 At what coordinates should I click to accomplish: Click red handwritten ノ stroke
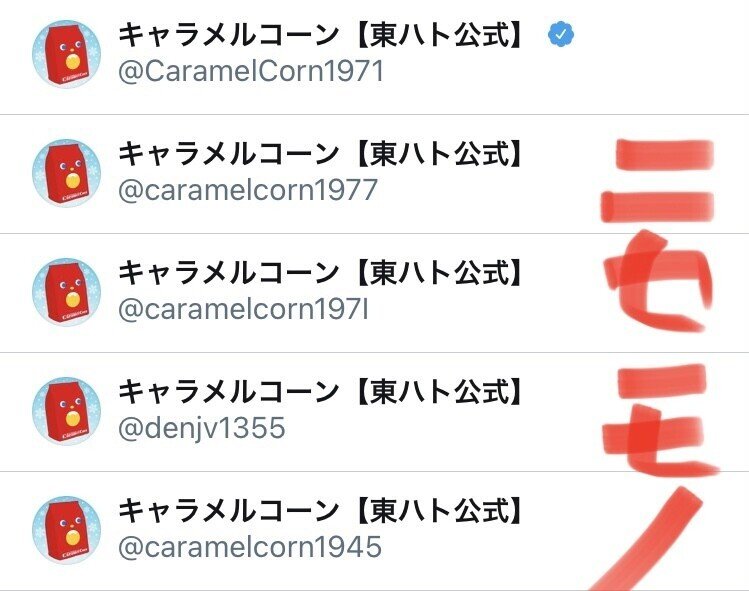click(646, 539)
